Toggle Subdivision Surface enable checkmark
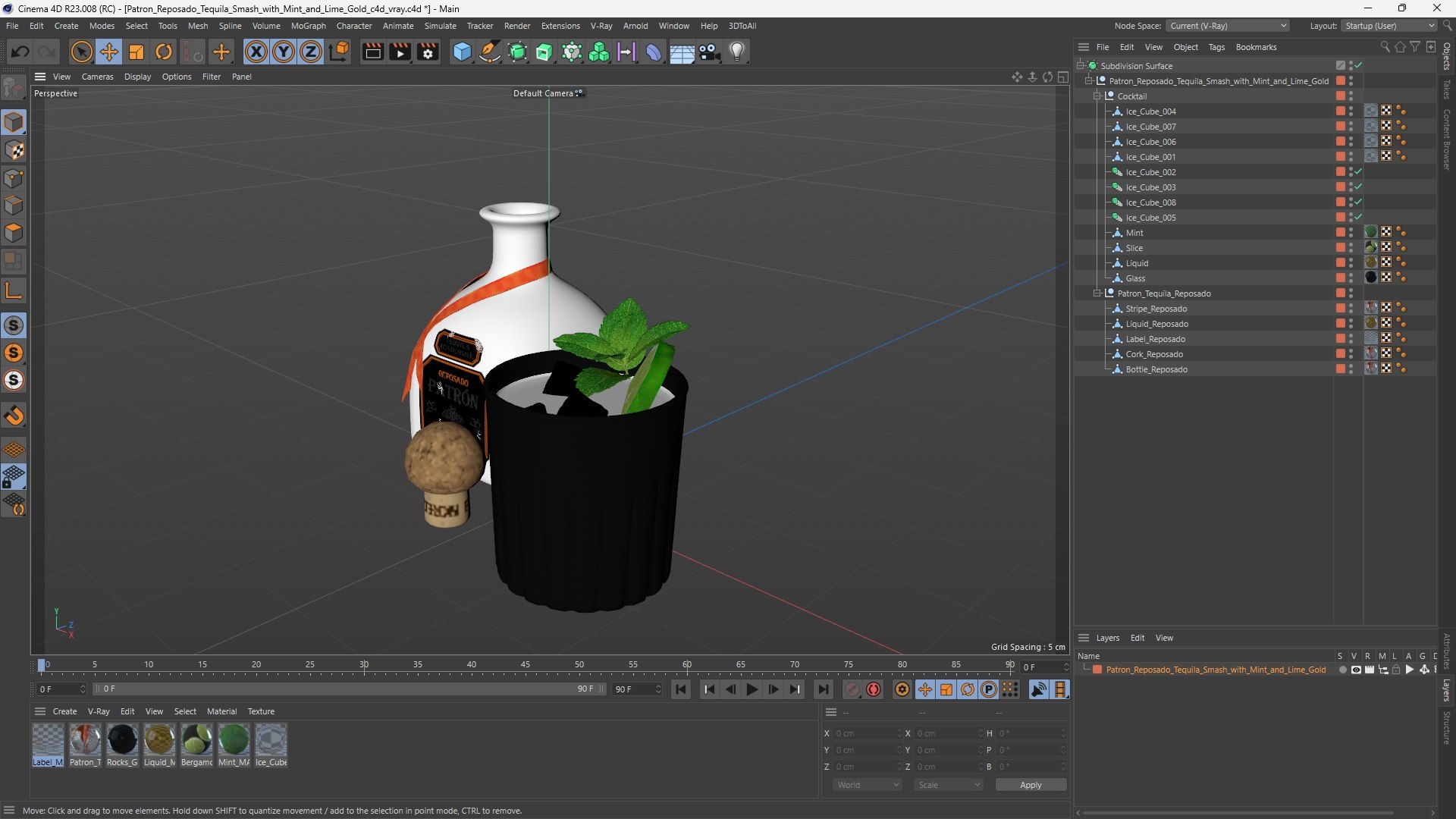This screenshot has width=1456, height=819. pos(1359,65)
